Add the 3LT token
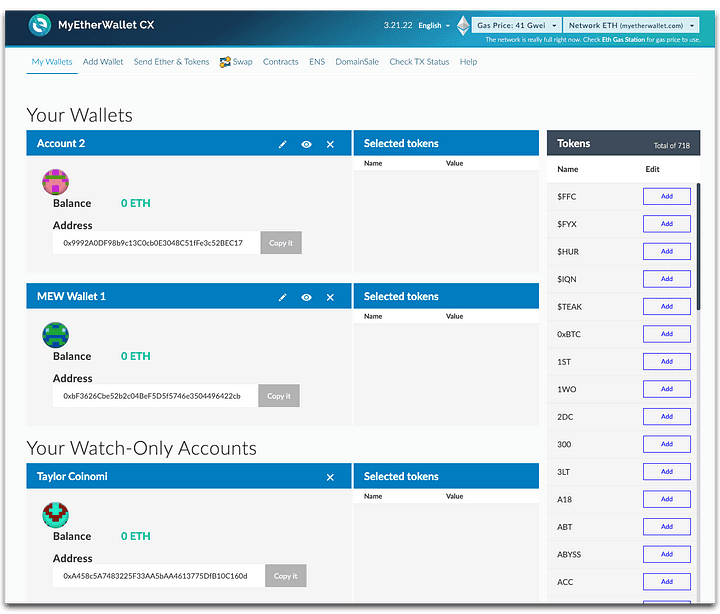 [667, 472]
